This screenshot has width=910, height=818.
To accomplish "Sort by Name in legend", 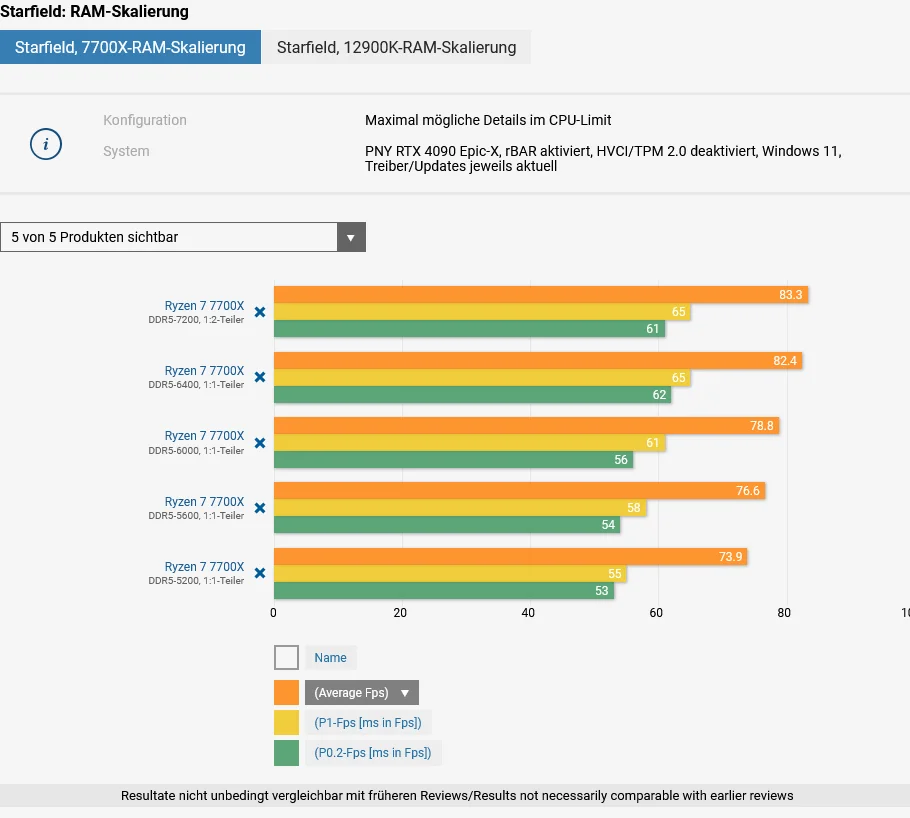I will pyautogui.click(x=330, y=658).
